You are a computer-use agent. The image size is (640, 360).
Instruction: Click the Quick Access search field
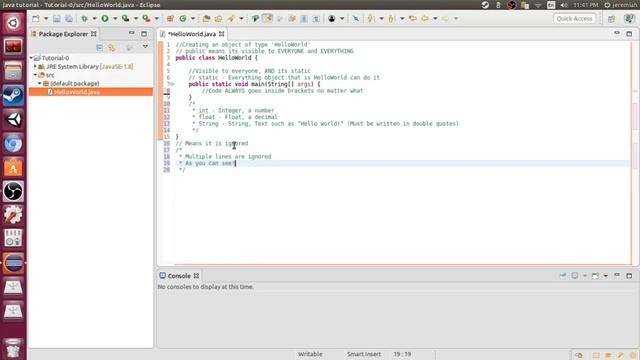pyautogui.click(x=574, y=19)
